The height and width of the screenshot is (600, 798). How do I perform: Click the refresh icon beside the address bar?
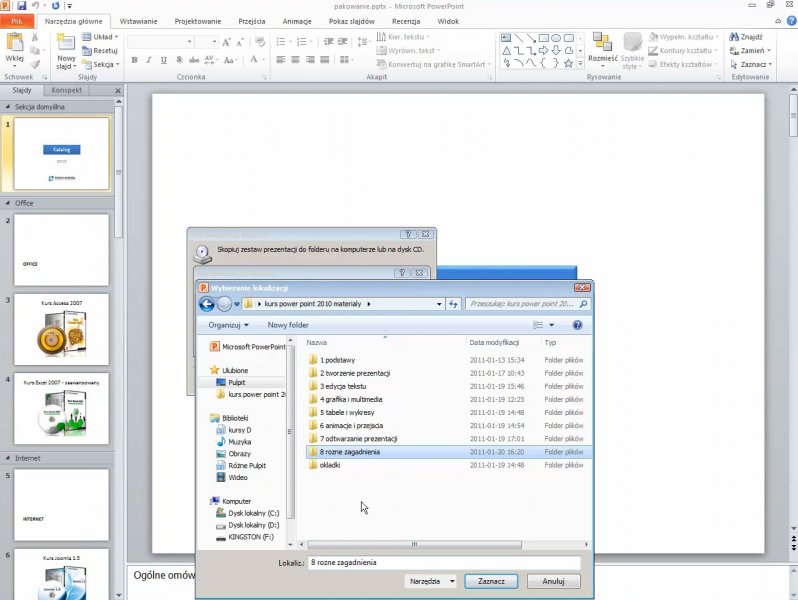pos(453,304)
